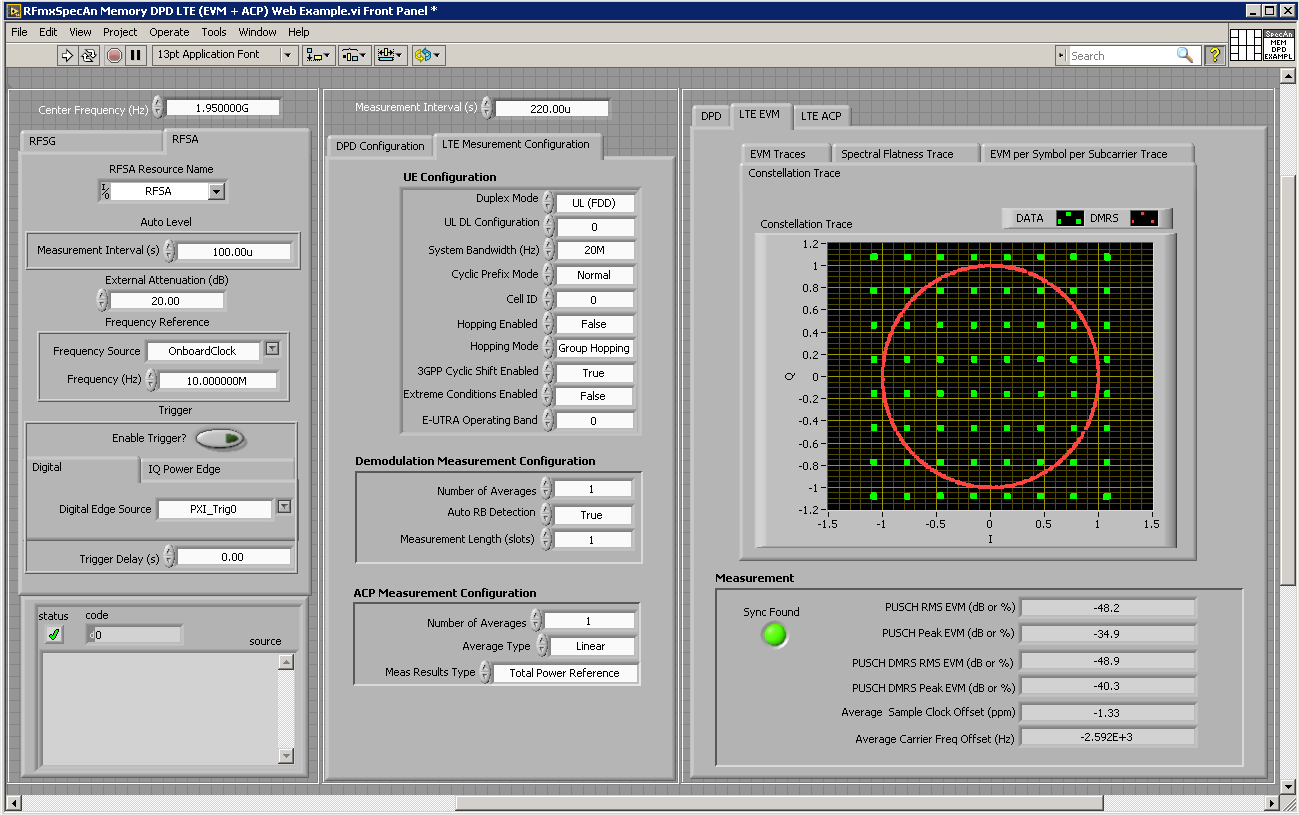Click the Run arrow button

67,55
